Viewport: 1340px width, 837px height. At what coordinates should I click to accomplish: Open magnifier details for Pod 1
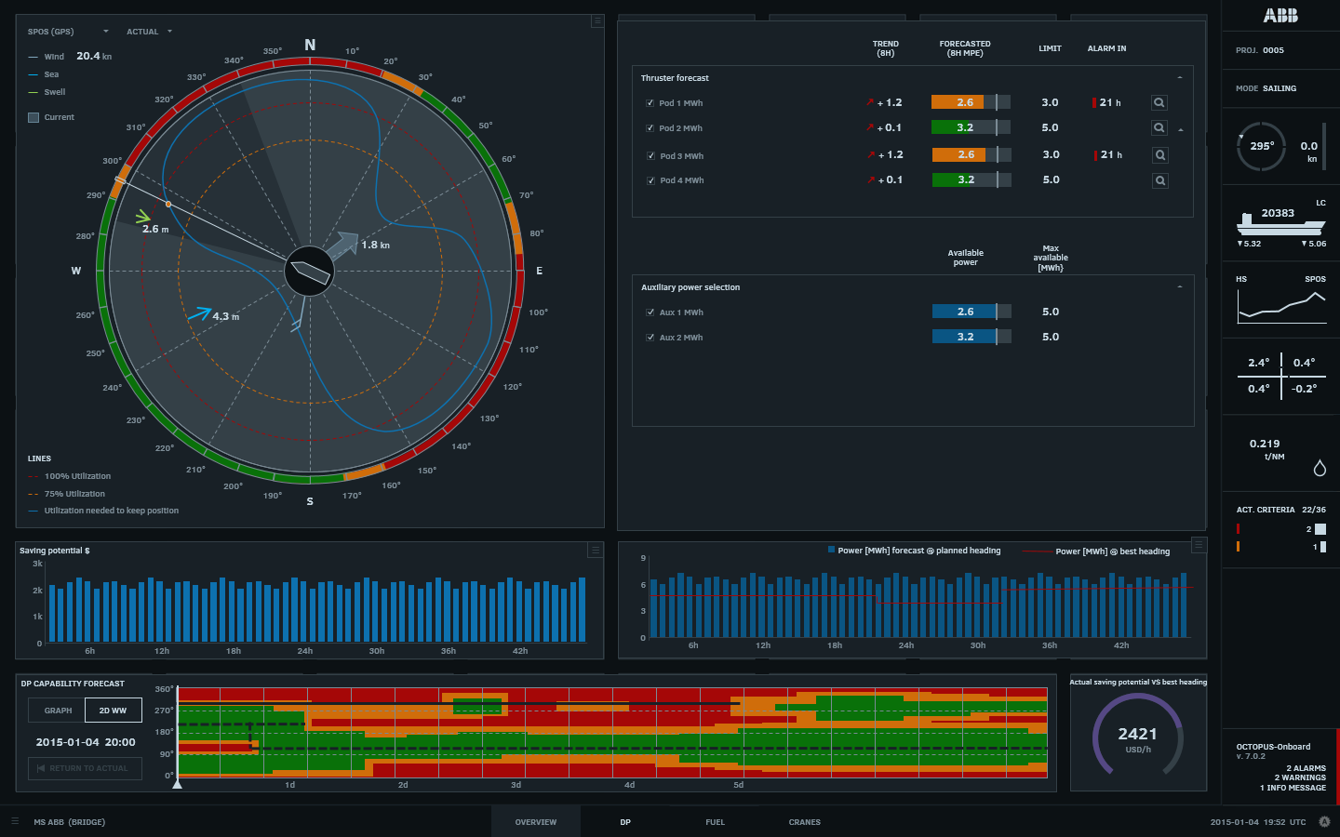click(x=1159, y=103)
